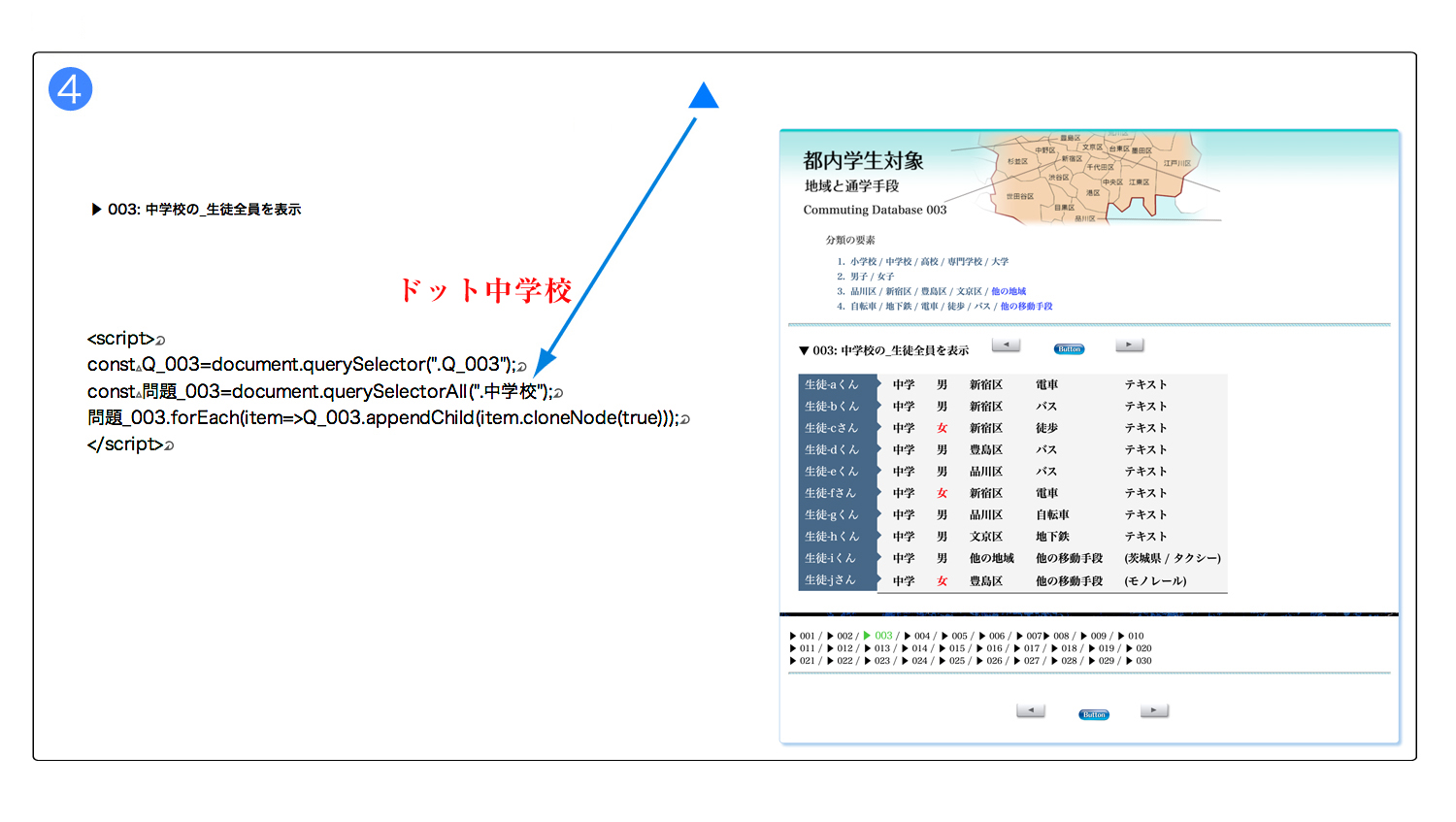The height and width of the screenshot is (822, 1456).
Task: Select the 生徒-aくん row header
Action: 838,384
